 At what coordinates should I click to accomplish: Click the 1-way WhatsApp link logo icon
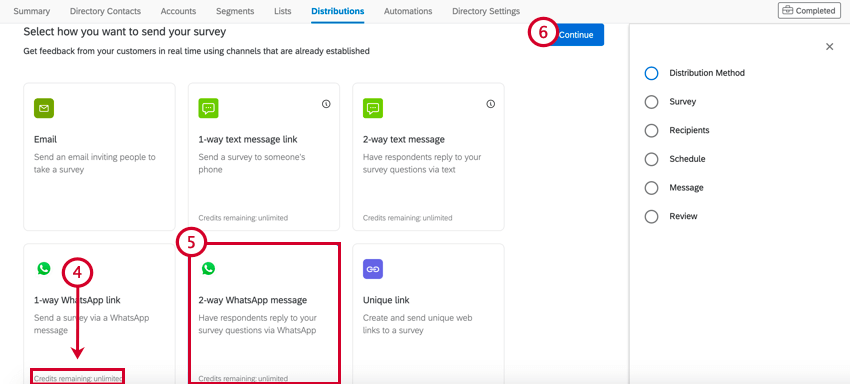point(44,268)
